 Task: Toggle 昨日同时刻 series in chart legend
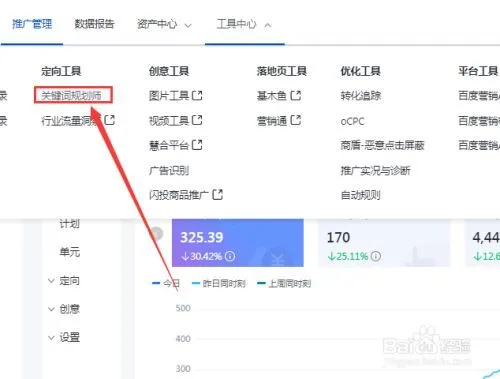(x=219, y=284)
